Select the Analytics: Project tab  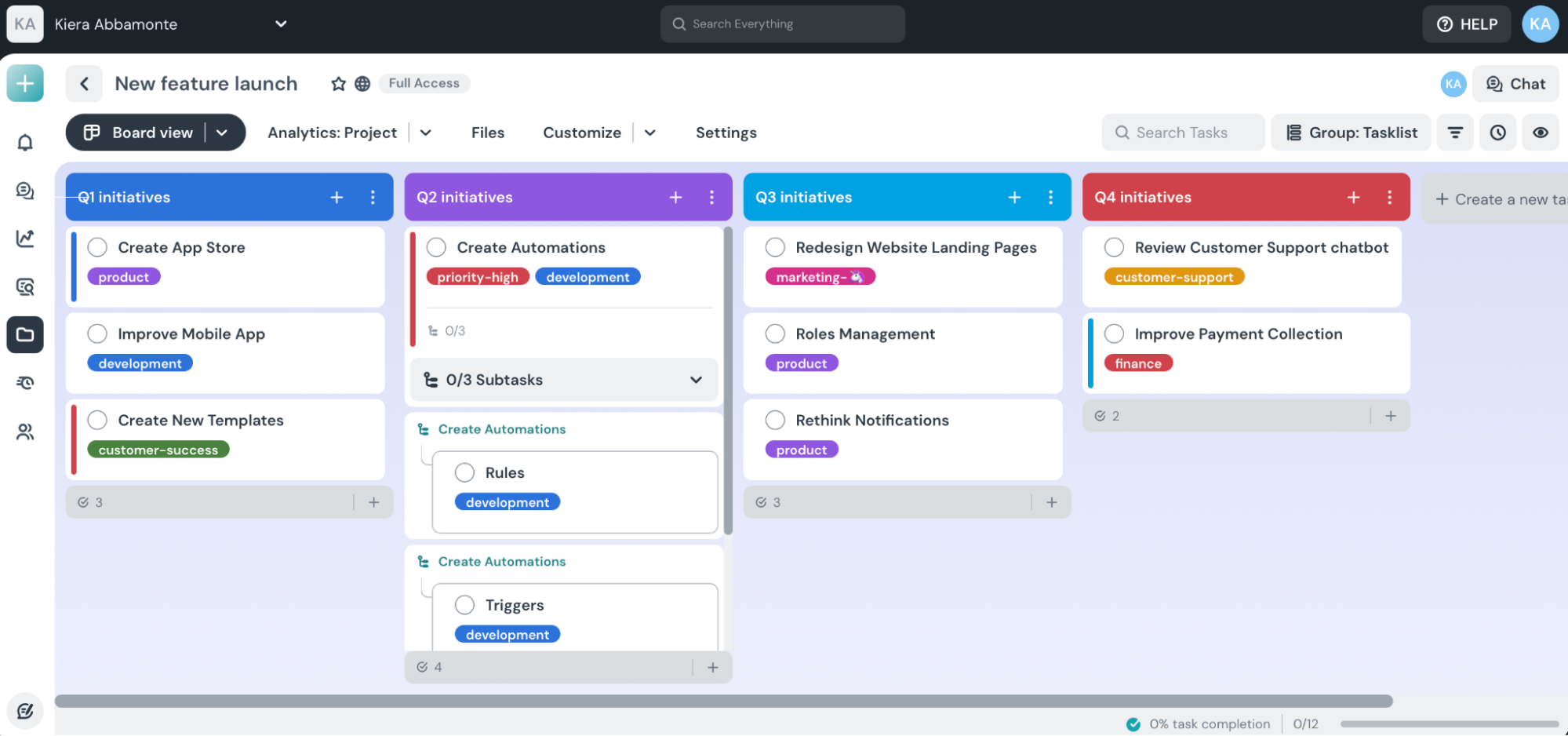(x=333, y=133)
